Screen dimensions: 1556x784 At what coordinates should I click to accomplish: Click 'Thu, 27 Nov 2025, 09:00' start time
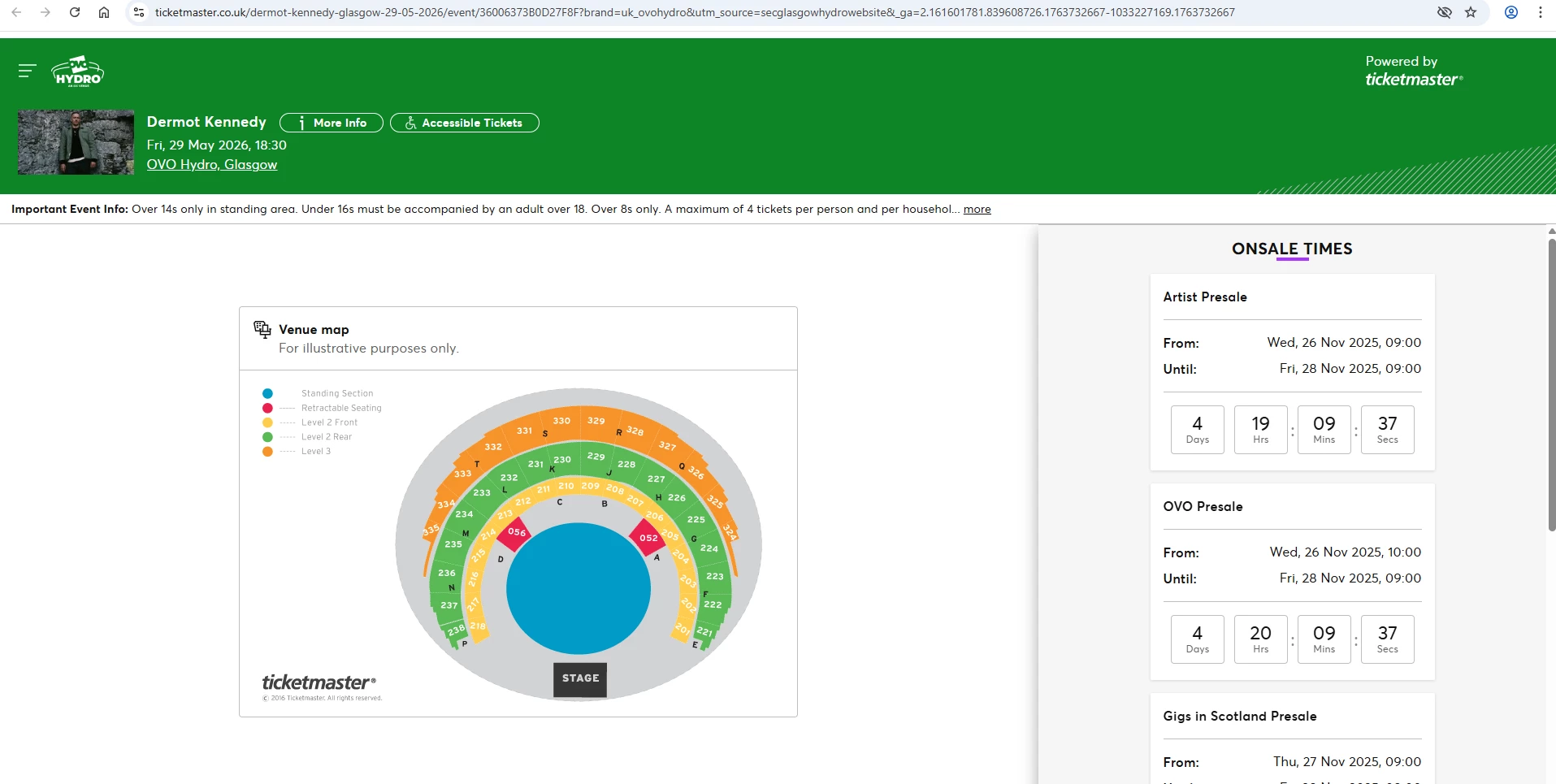(x=1347, y=762)
